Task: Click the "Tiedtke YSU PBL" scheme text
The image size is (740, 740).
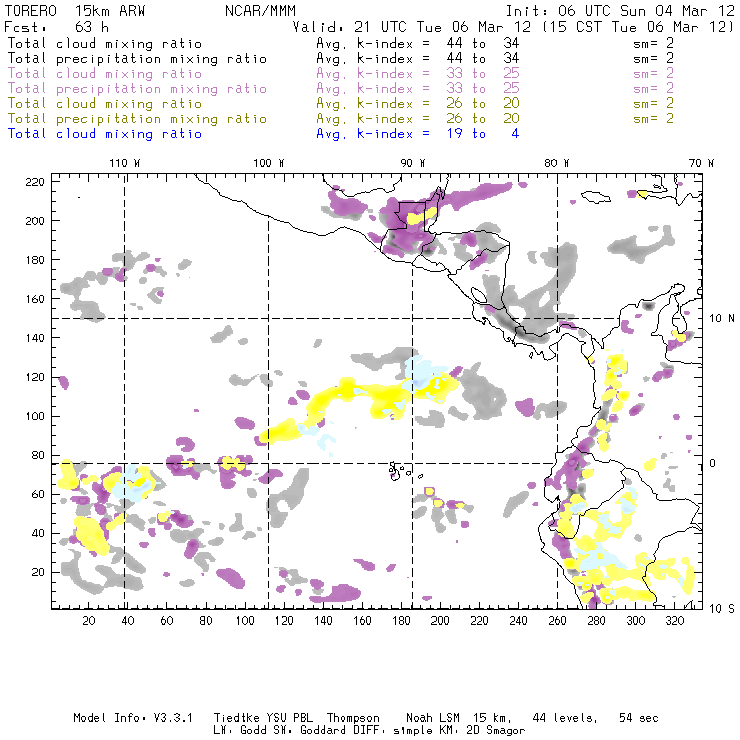Action: [x=263, y=718]
